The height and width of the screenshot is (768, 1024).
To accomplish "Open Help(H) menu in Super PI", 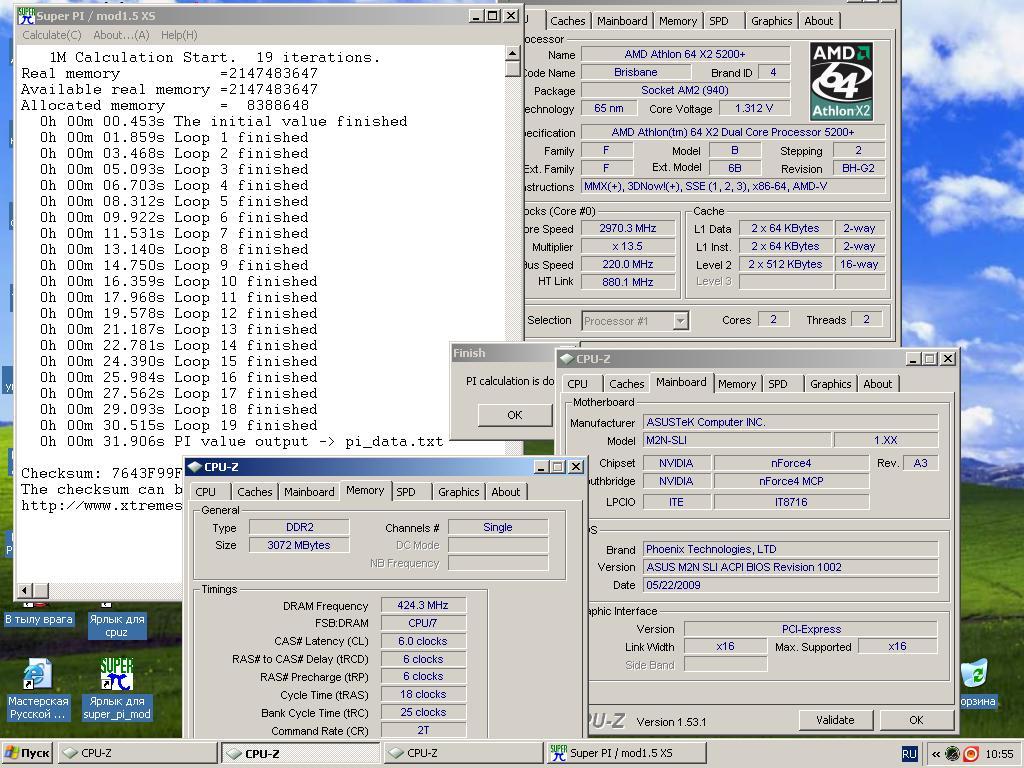I will (179, 35).
